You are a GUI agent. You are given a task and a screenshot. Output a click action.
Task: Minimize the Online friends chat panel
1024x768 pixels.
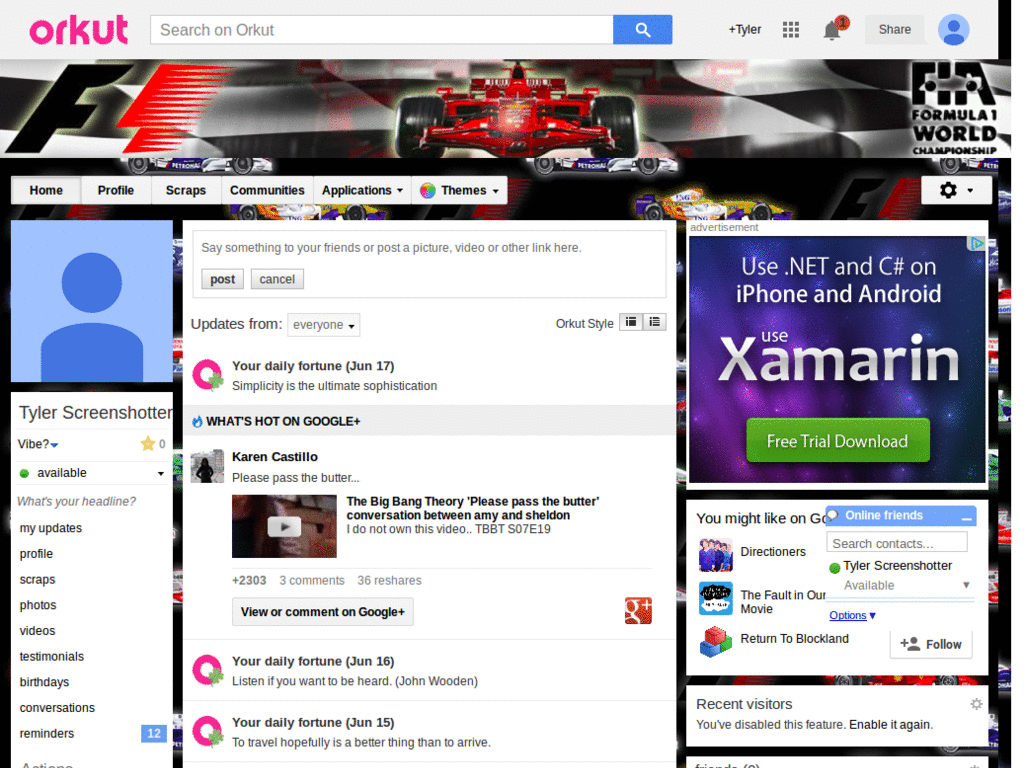[x=967, y=517]
